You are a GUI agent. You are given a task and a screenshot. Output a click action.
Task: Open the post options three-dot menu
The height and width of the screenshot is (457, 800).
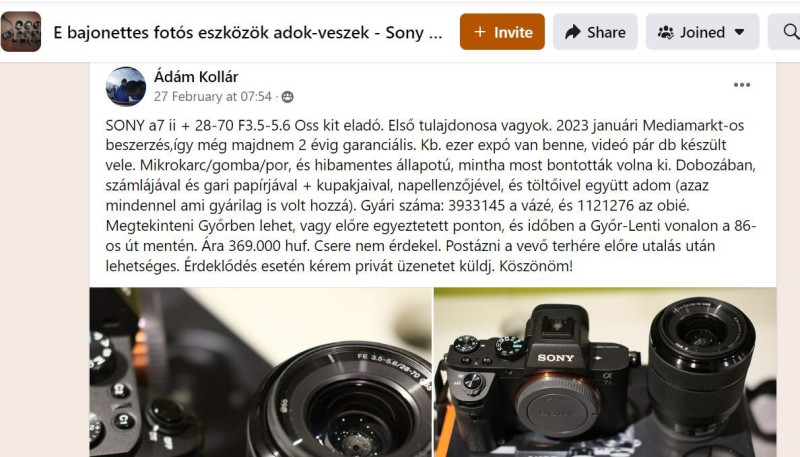[x=741, y=85]
